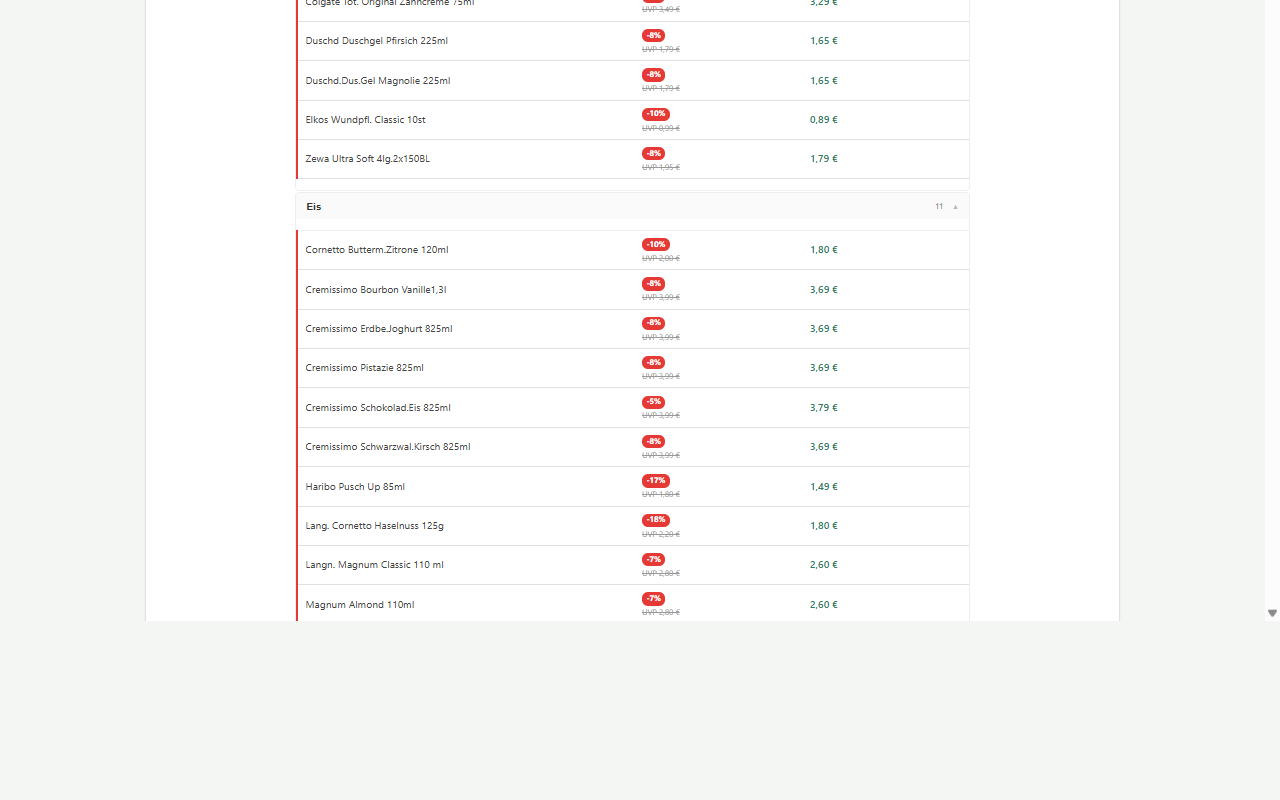Click price '1,65 €' of Duschd.Dus.Gel Magnolie

click(x=824, y=81)
